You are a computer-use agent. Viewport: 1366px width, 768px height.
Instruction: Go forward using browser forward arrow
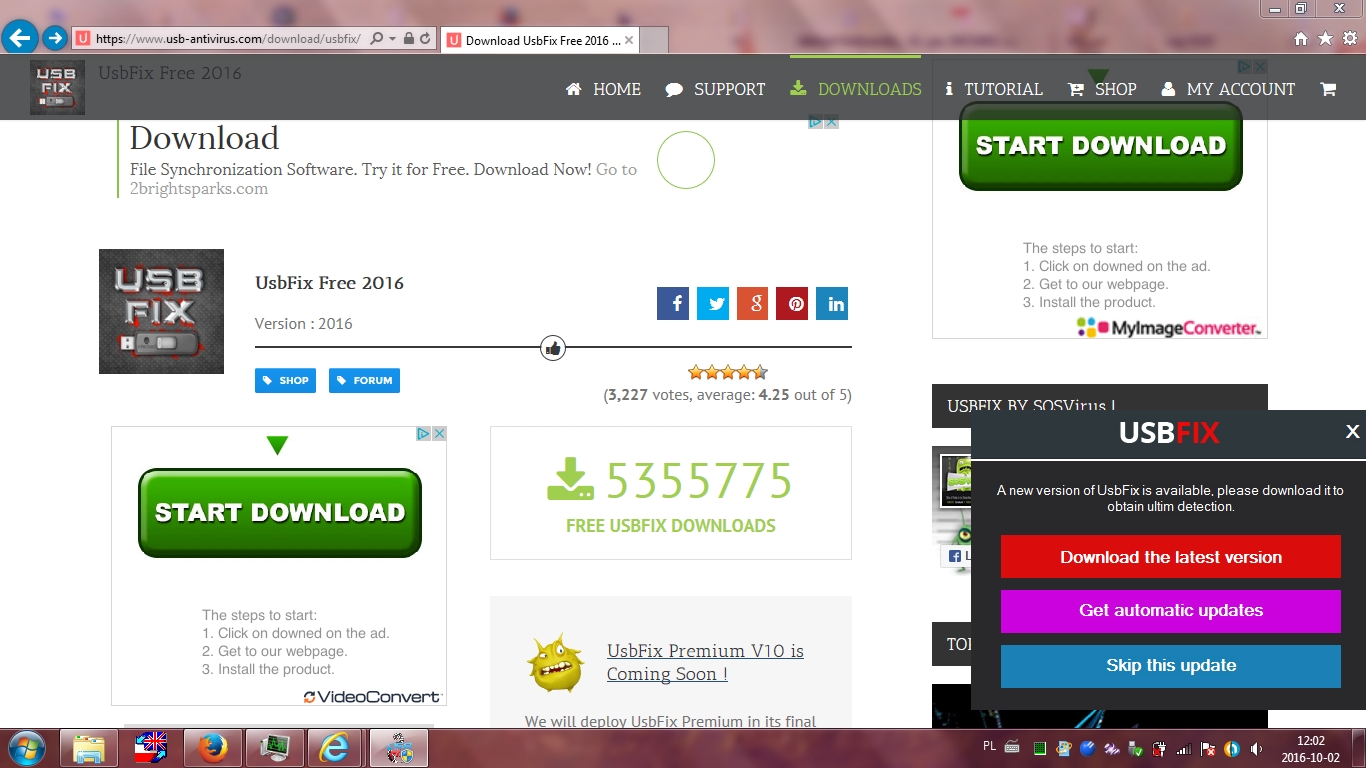point(54,39)
